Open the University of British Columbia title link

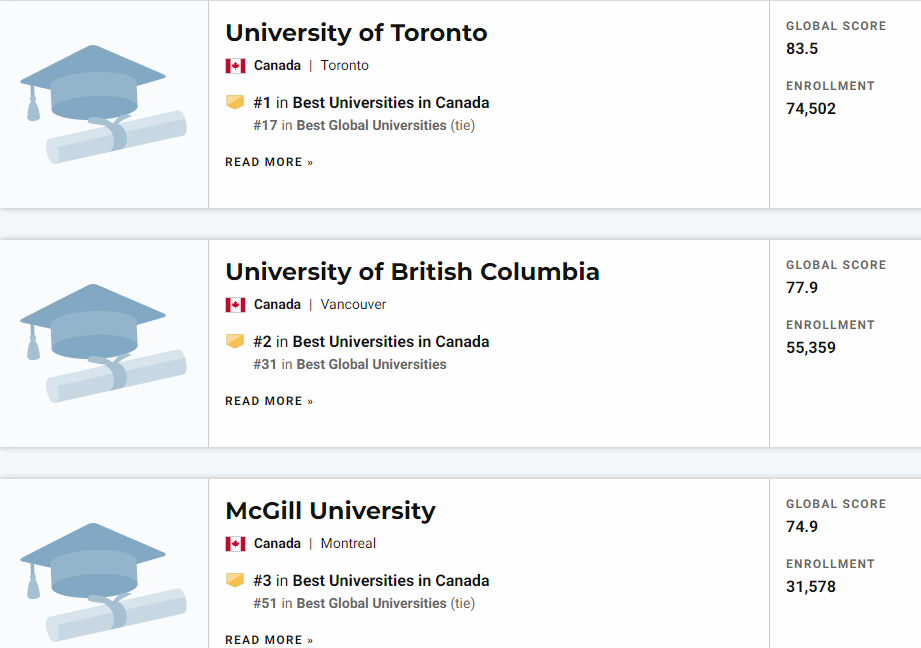tap(412, 272)
